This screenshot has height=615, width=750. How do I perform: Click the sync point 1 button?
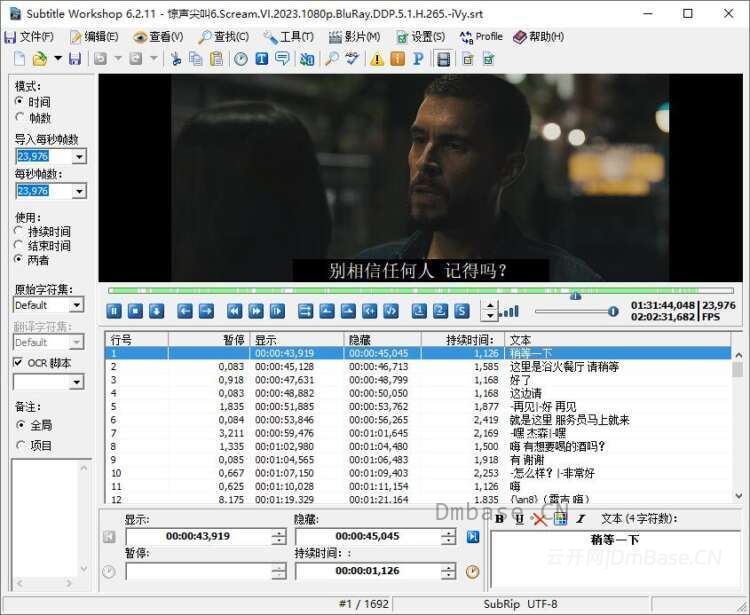click(419, 311)
